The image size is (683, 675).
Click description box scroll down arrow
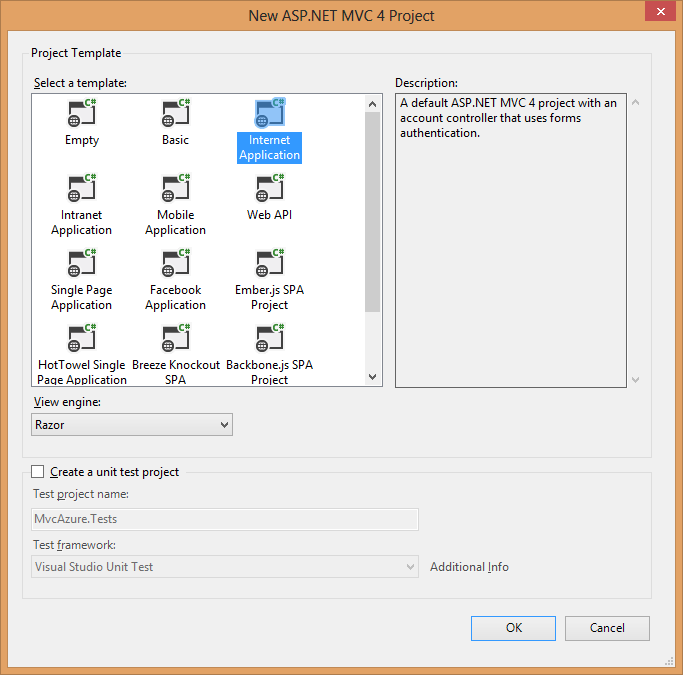click(636, 380)
